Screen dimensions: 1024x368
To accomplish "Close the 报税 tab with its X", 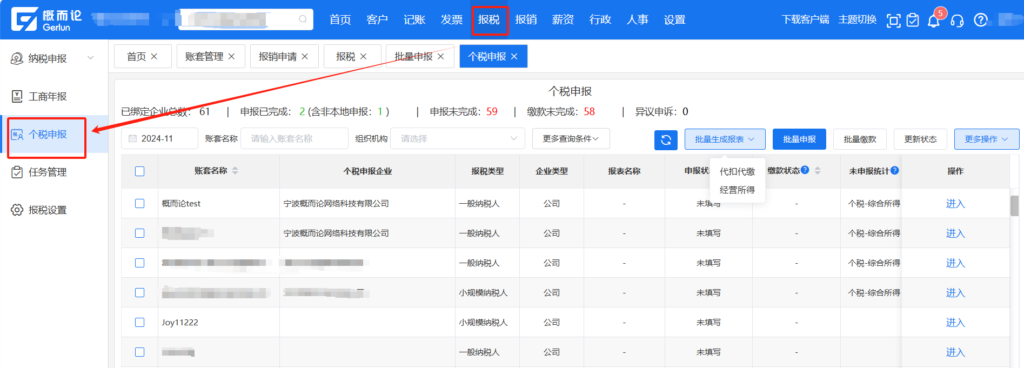I will coord(363,57).
